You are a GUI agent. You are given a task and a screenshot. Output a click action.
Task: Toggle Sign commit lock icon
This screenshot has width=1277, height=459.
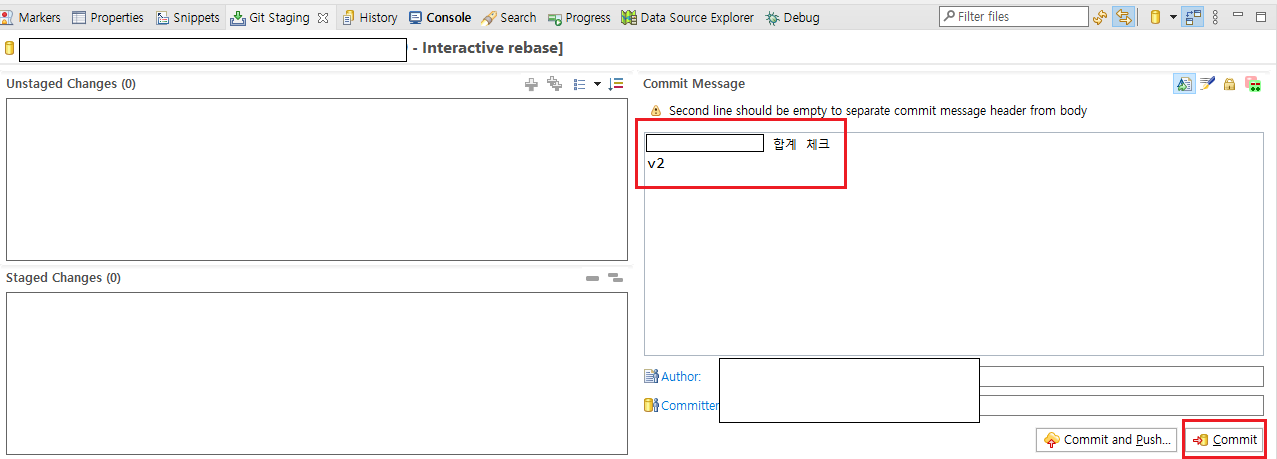(1230, 85)
